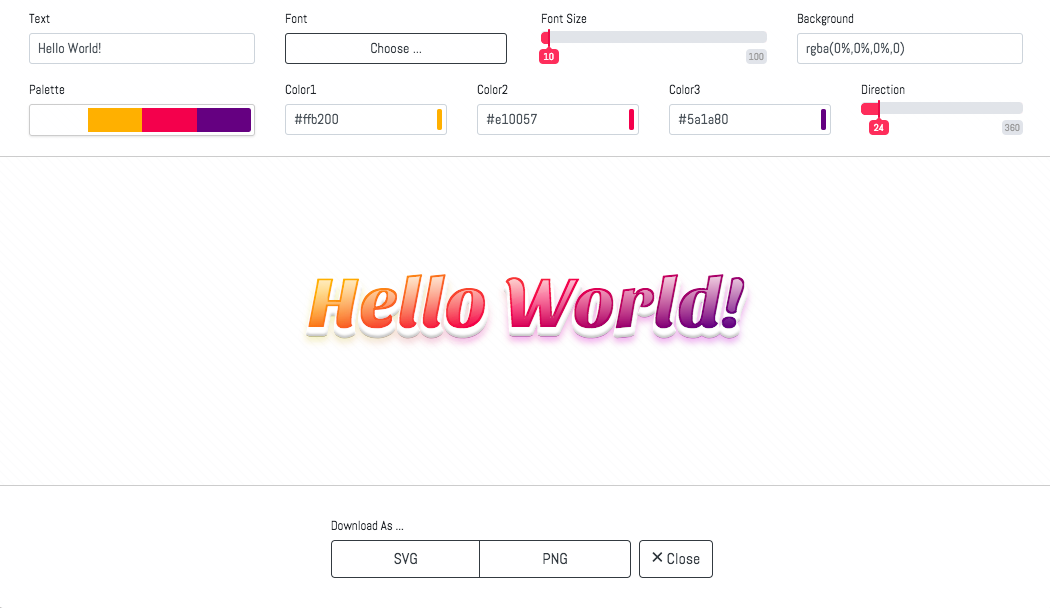The width and height of the screenshot is (1050, 608).
Task: Click the Color2 pink swatch strip
Action: 633,119
